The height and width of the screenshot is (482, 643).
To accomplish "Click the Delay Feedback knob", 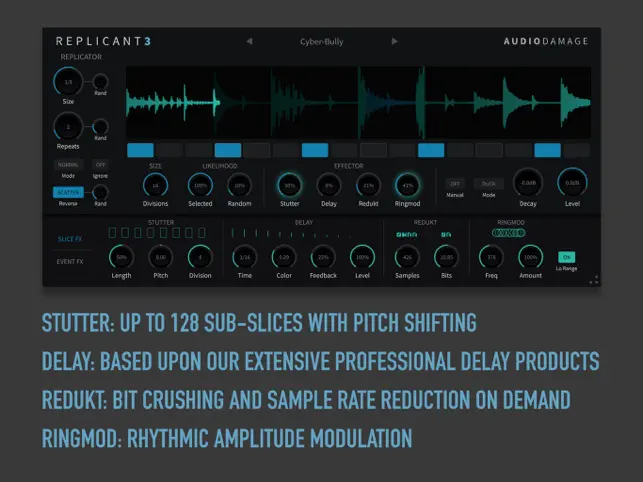I will click(x=324, y=257).
